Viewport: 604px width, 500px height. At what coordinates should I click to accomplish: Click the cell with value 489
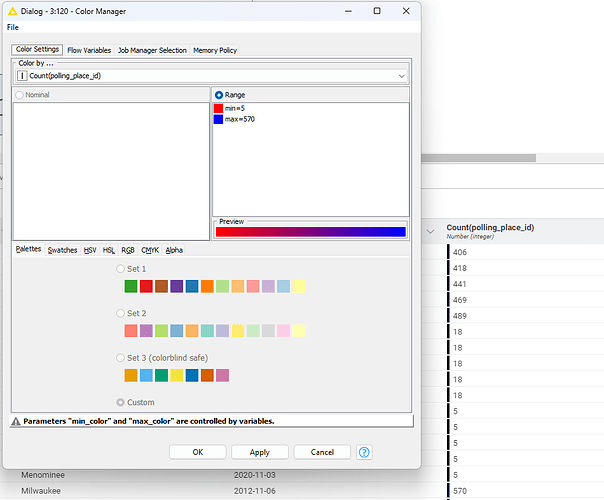tap(460, 316)
